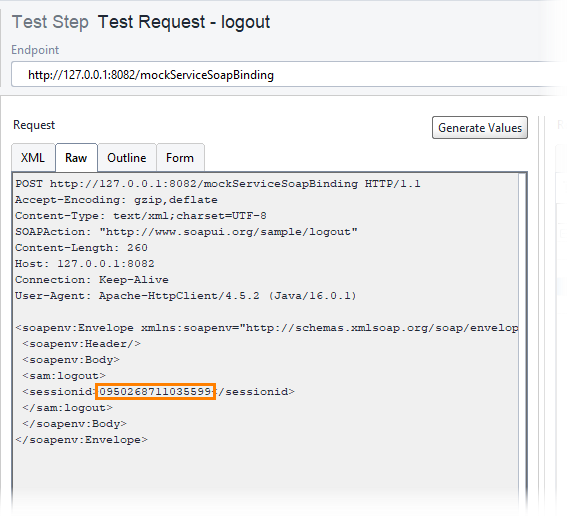Click the opening soapenv:Body tag
The height and width of the screenshot is (517, 568).
[71, 360]
